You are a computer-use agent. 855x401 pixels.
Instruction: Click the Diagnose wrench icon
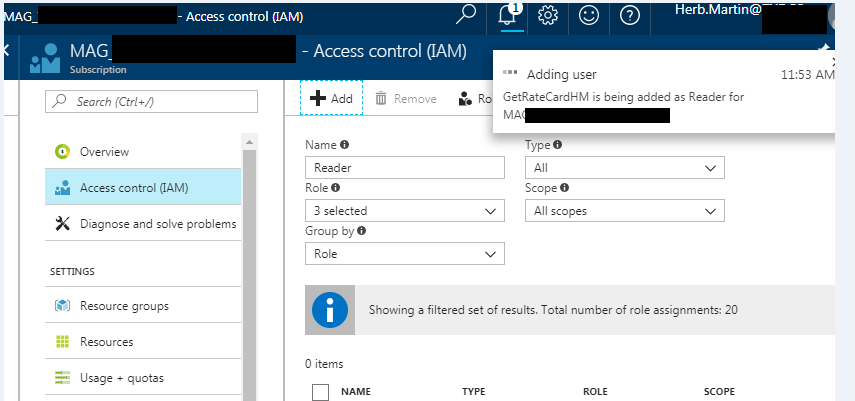pyautogui.click(x=63, y=224)
